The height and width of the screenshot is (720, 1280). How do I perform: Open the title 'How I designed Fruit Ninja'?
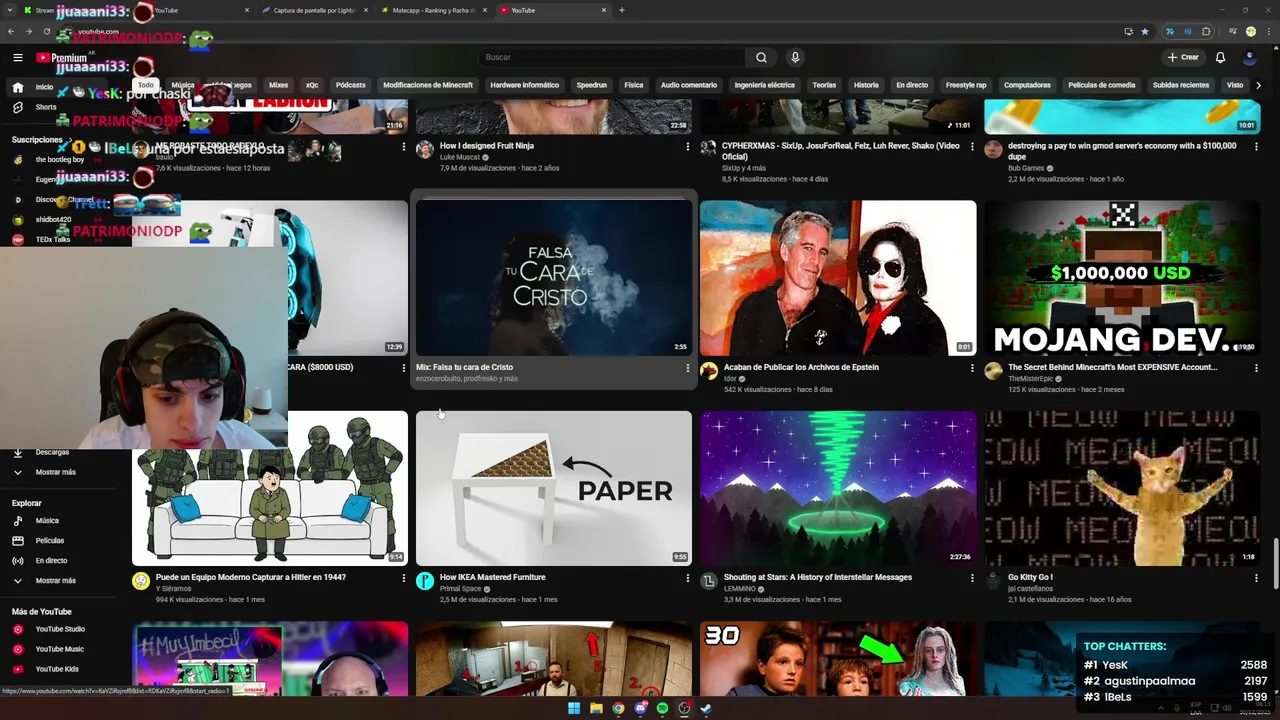coord(486,146)
